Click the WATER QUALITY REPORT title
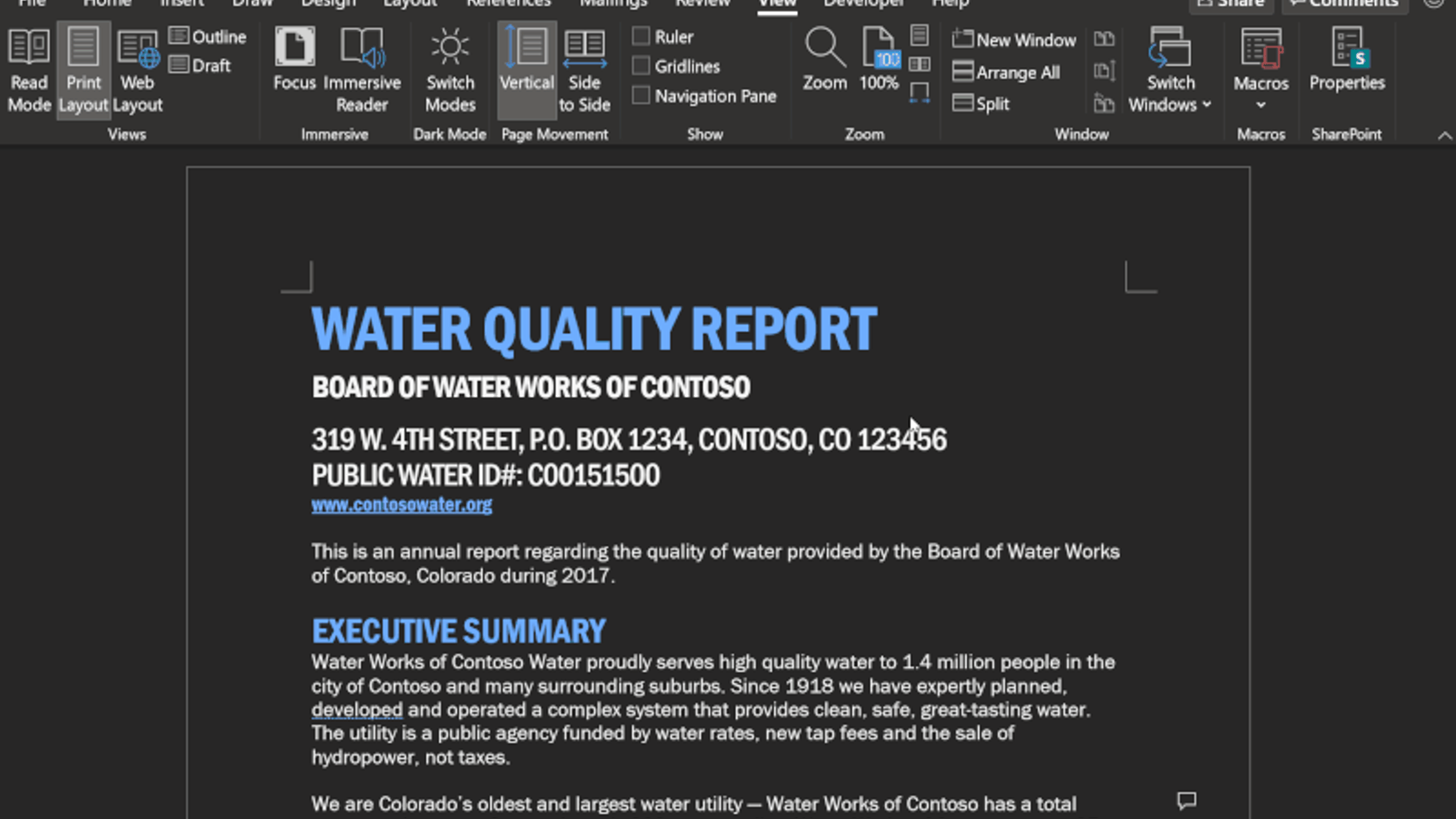Screen dimensions: 1456x819 594,329
